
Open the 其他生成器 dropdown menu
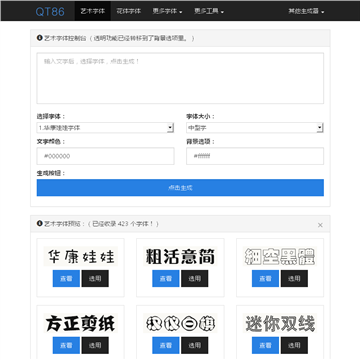[306, 11]
